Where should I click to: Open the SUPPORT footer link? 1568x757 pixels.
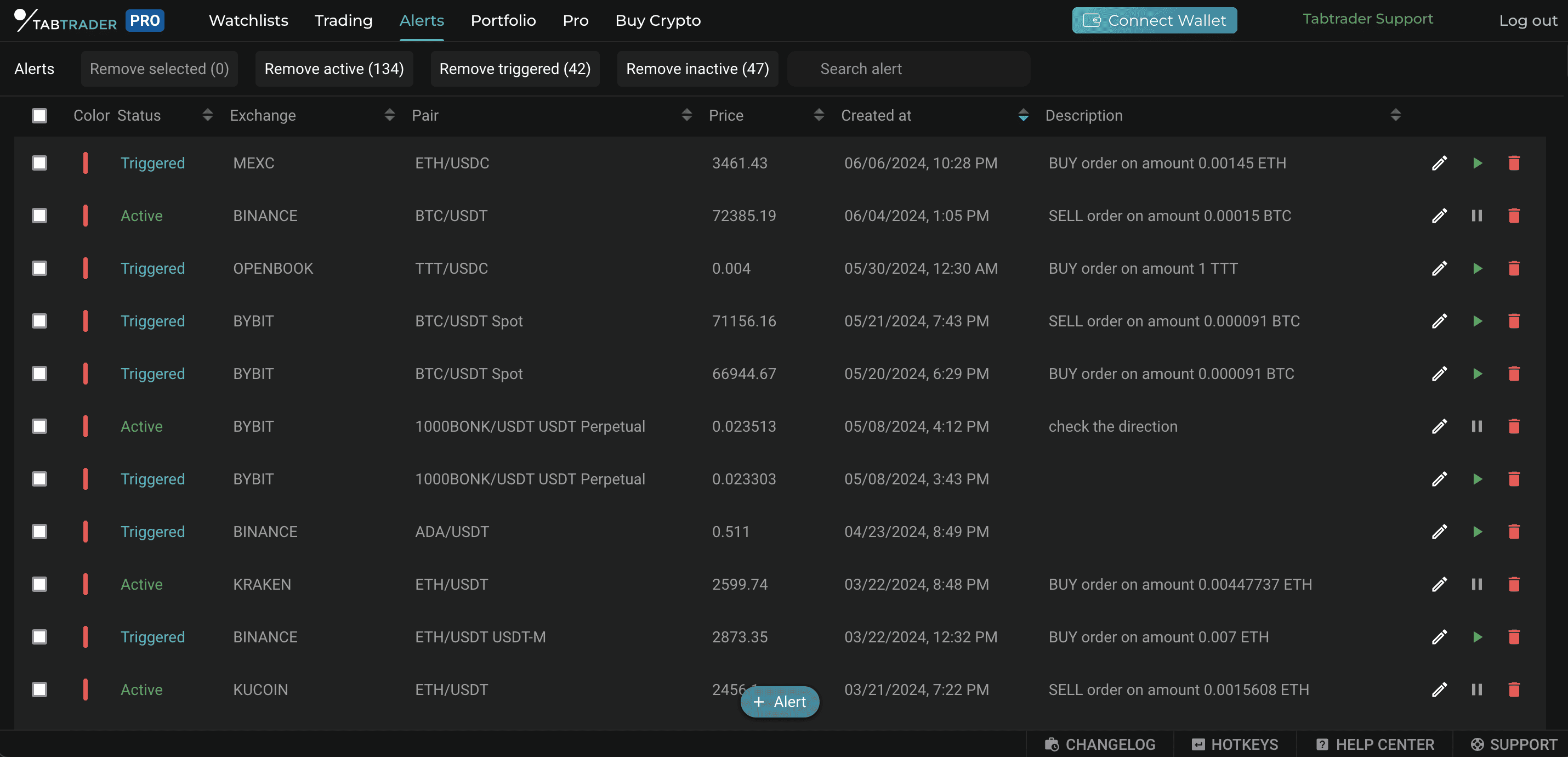[1514, 744]
